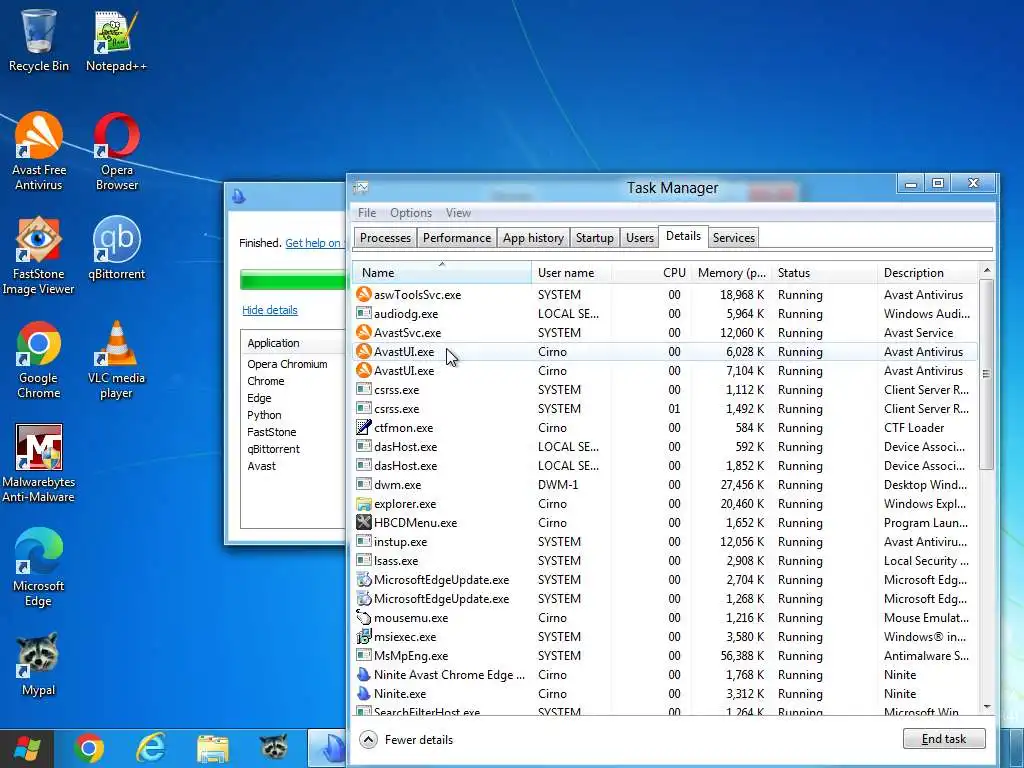Viewport: 1024px width, 768px height.
Task: Open qBittorrent desktop shortcut
Action: click(x=117, y=248)
